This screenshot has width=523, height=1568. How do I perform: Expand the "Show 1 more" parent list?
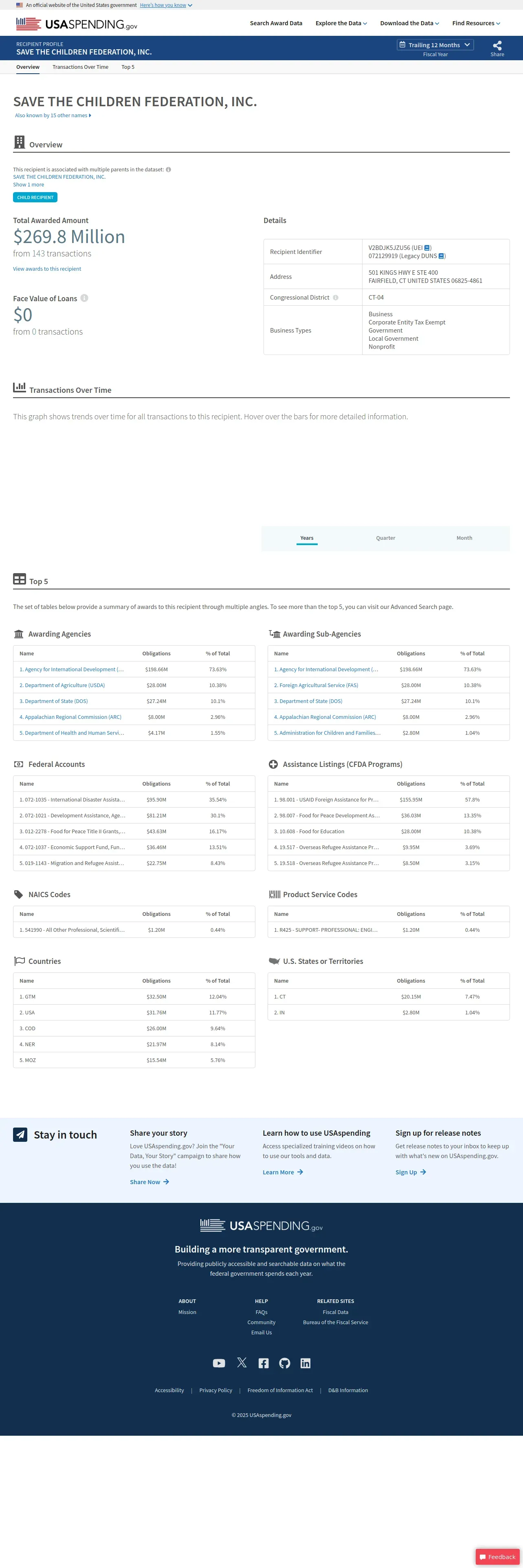(29, 185)
